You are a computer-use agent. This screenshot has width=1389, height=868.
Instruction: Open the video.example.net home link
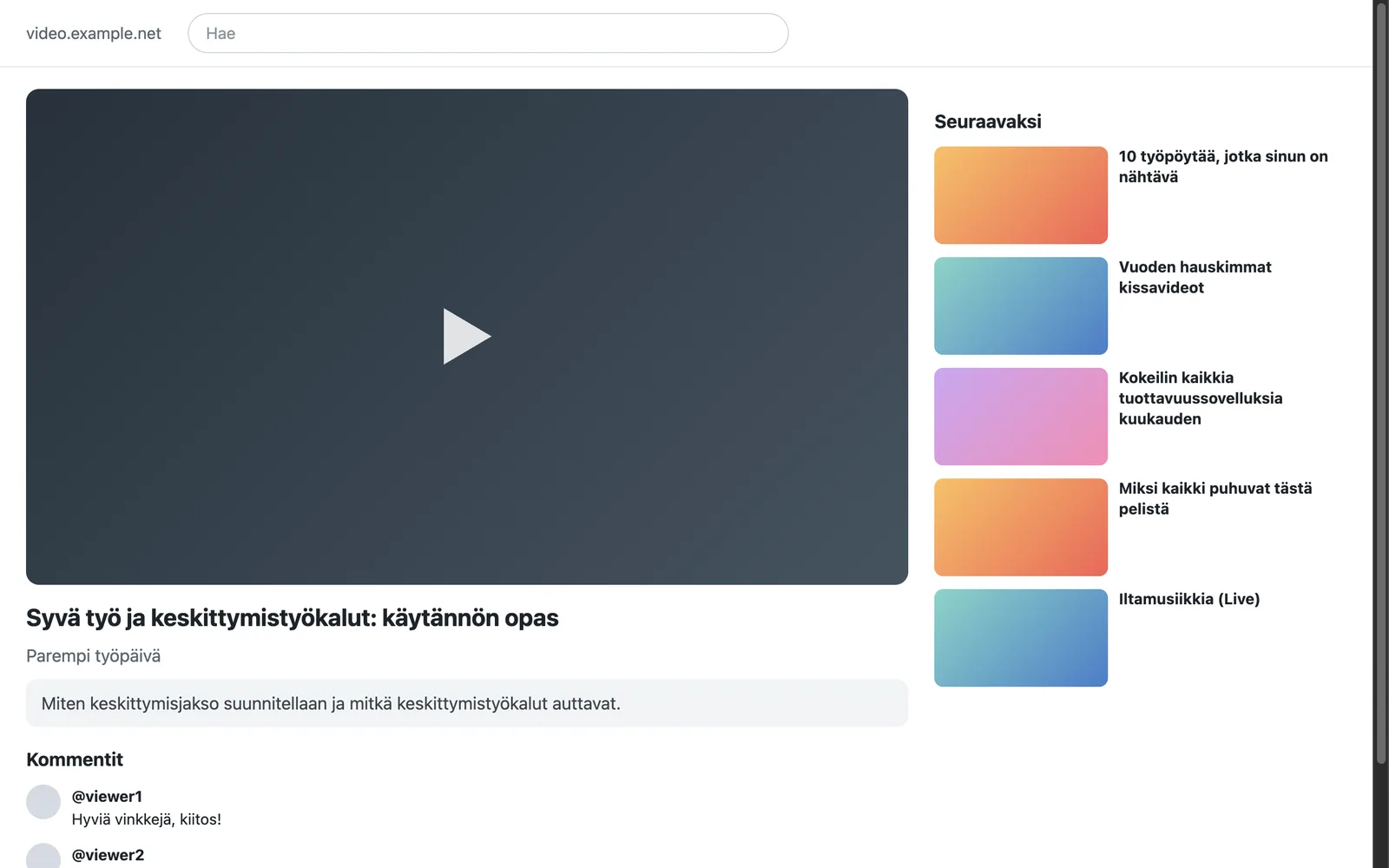(94, 33)
